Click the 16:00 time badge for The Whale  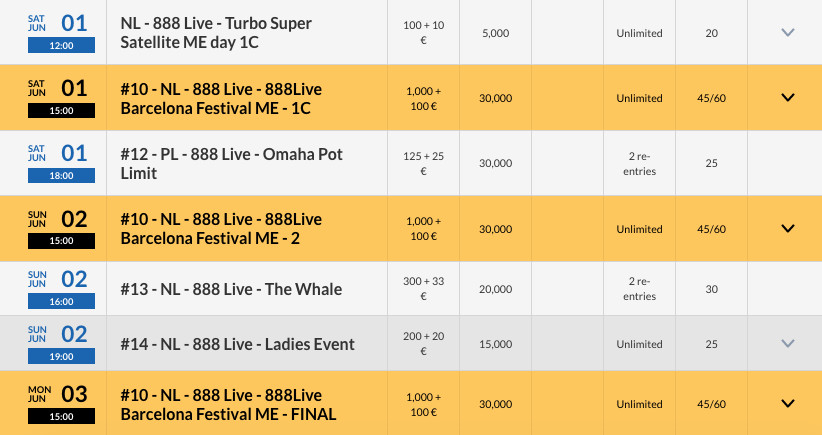61,301
